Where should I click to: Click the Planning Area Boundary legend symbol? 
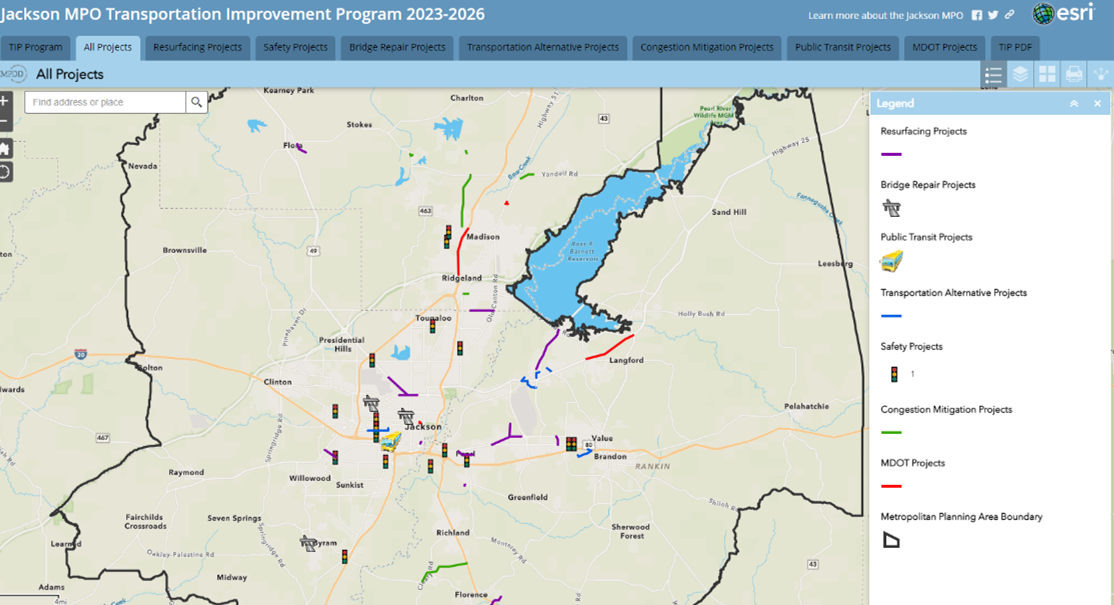pos(891,540)
